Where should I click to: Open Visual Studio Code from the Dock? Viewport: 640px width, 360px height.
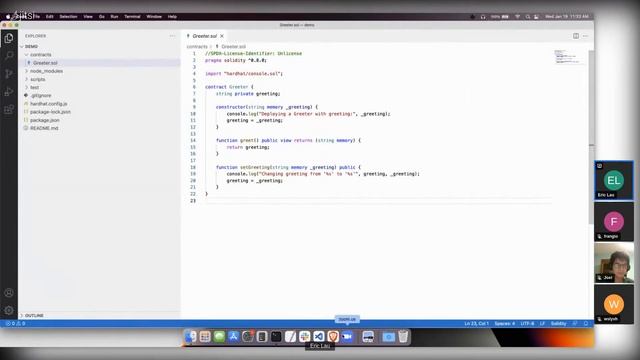319,336
